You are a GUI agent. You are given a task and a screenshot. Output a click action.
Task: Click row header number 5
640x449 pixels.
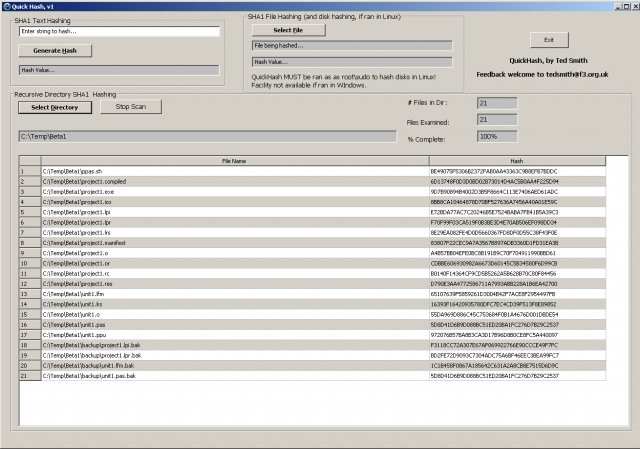point(30,212)
